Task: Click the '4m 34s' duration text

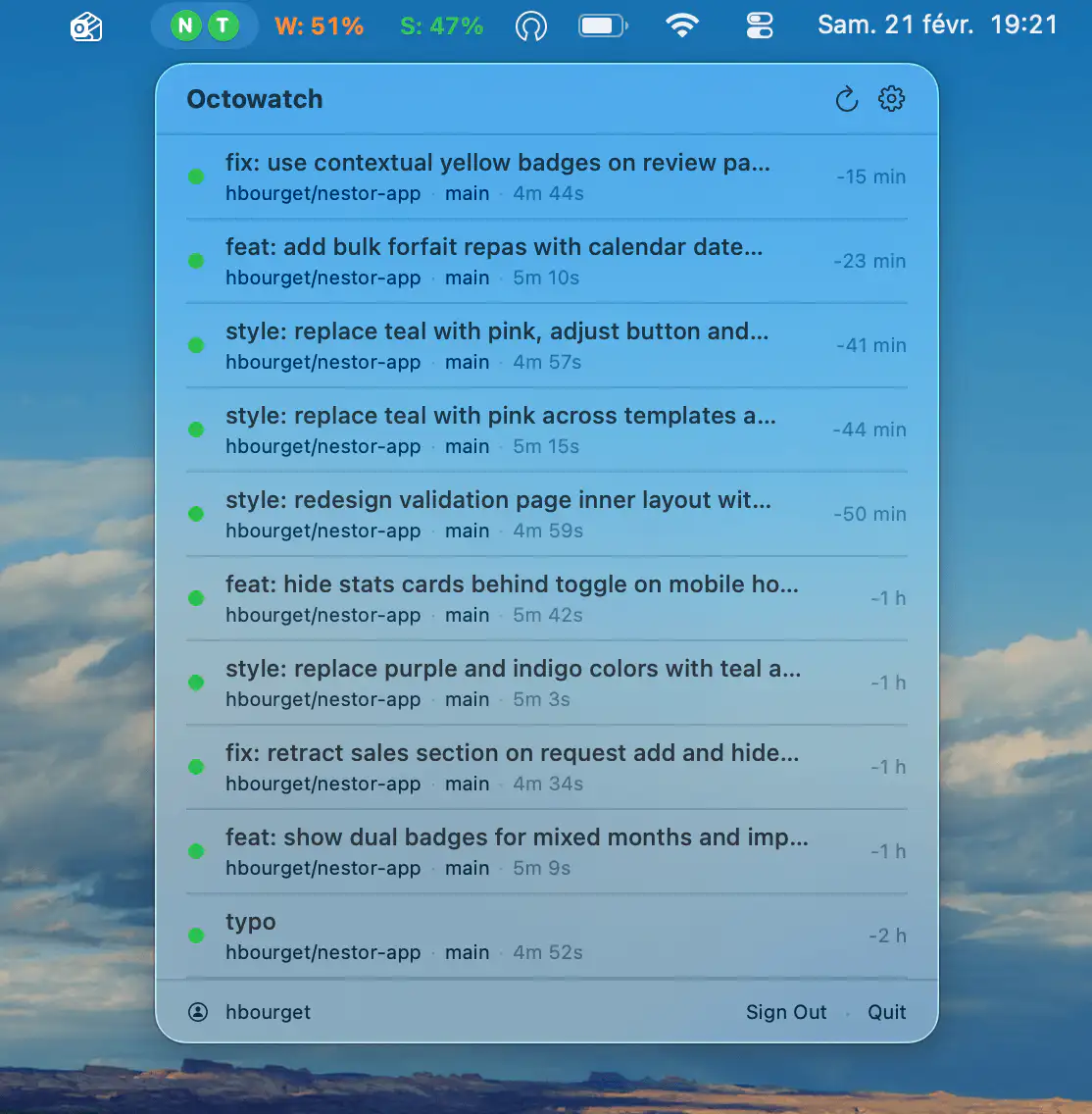Action: 548,784
